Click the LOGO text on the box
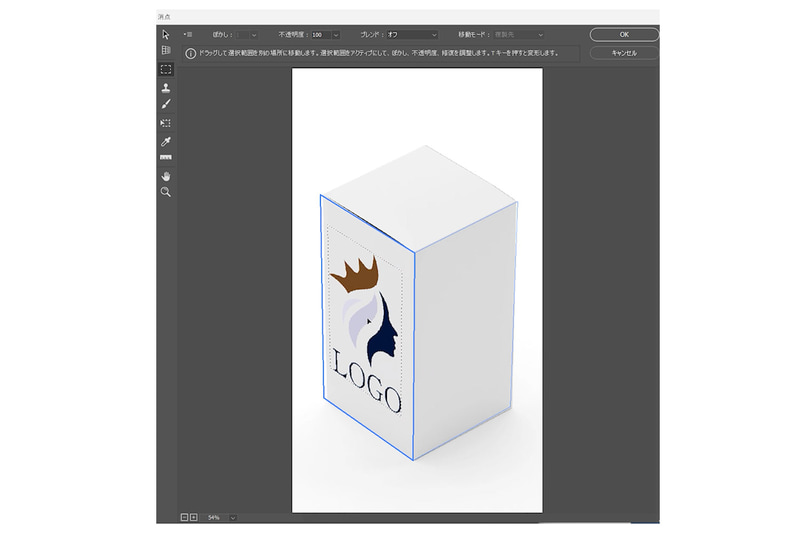Screen dimensions: 800x533 click(x=366, y=380)
